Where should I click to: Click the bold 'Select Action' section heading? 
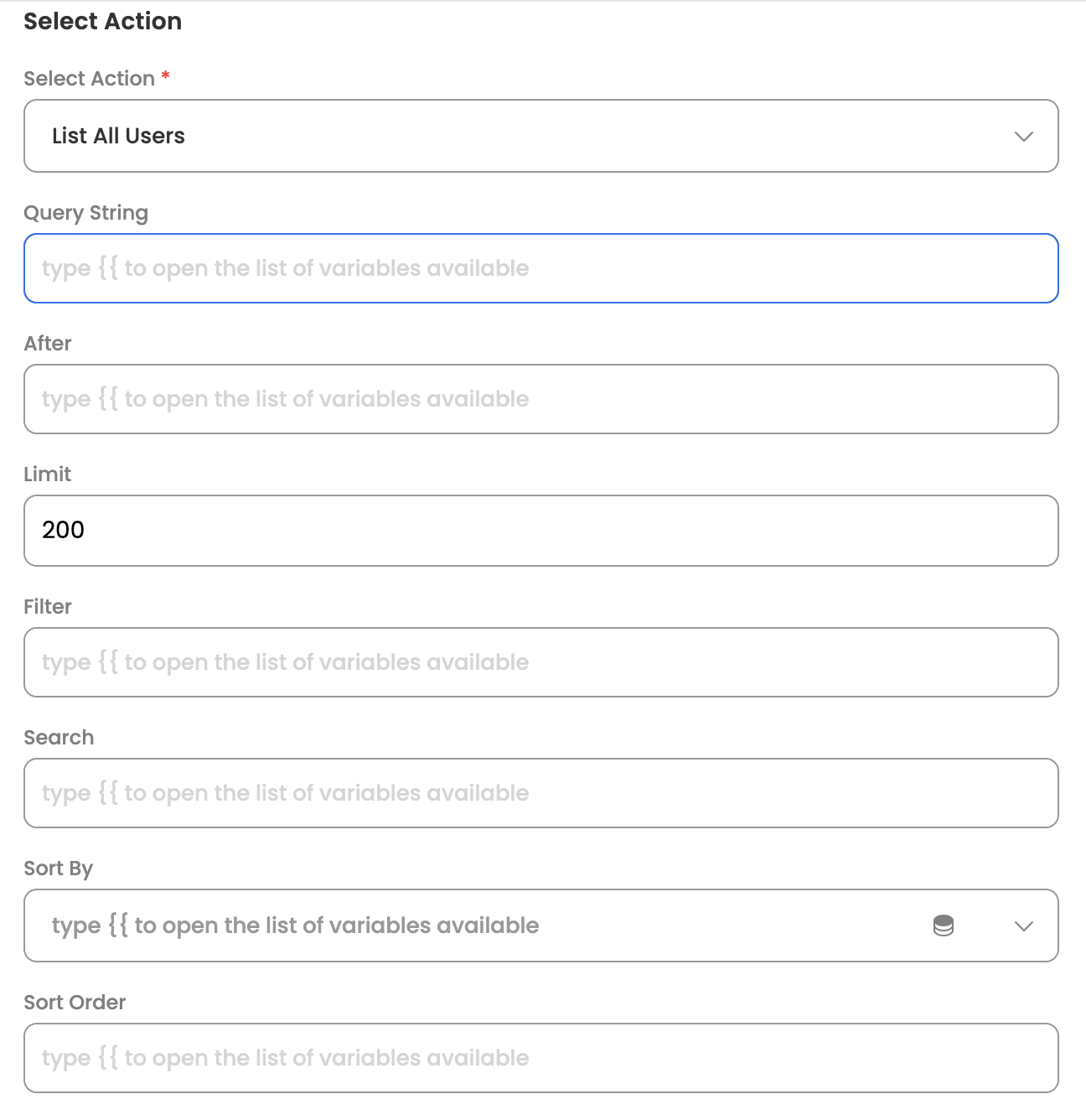coord(102,22)
